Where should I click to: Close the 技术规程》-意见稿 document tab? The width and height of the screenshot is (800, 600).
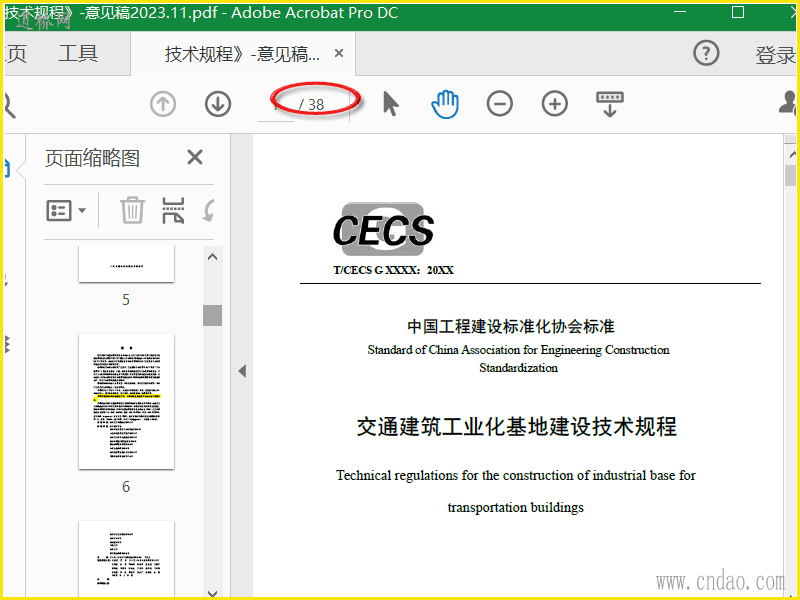click(339, 53)
